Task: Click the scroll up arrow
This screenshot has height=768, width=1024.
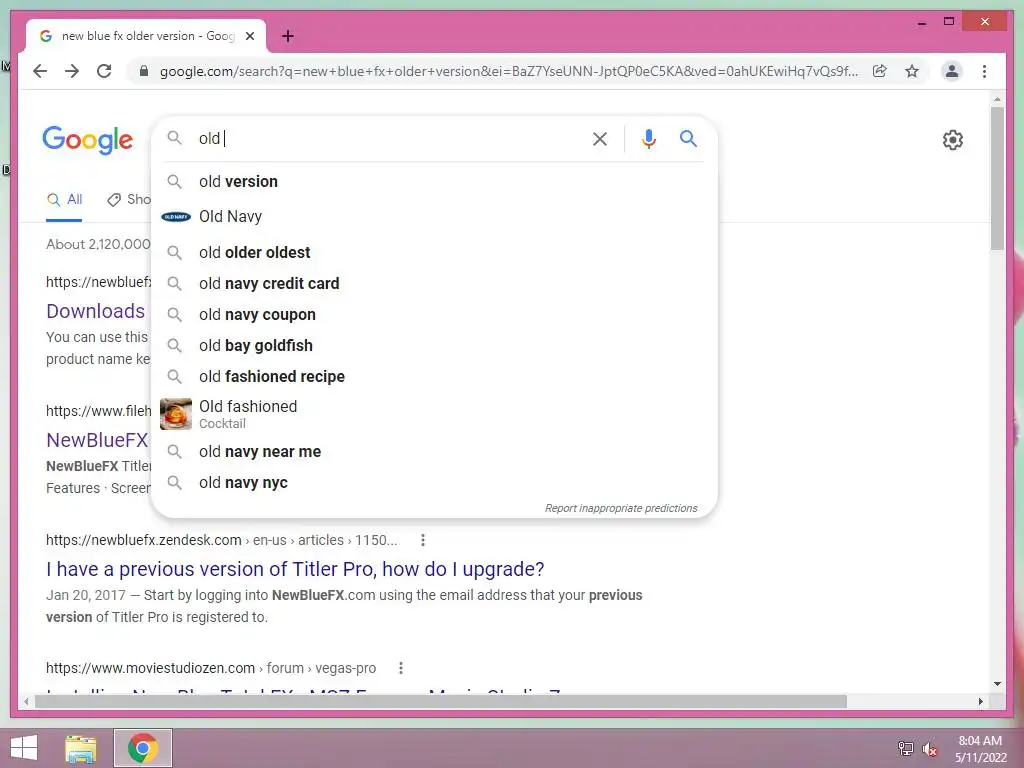Action: point(997,99)
